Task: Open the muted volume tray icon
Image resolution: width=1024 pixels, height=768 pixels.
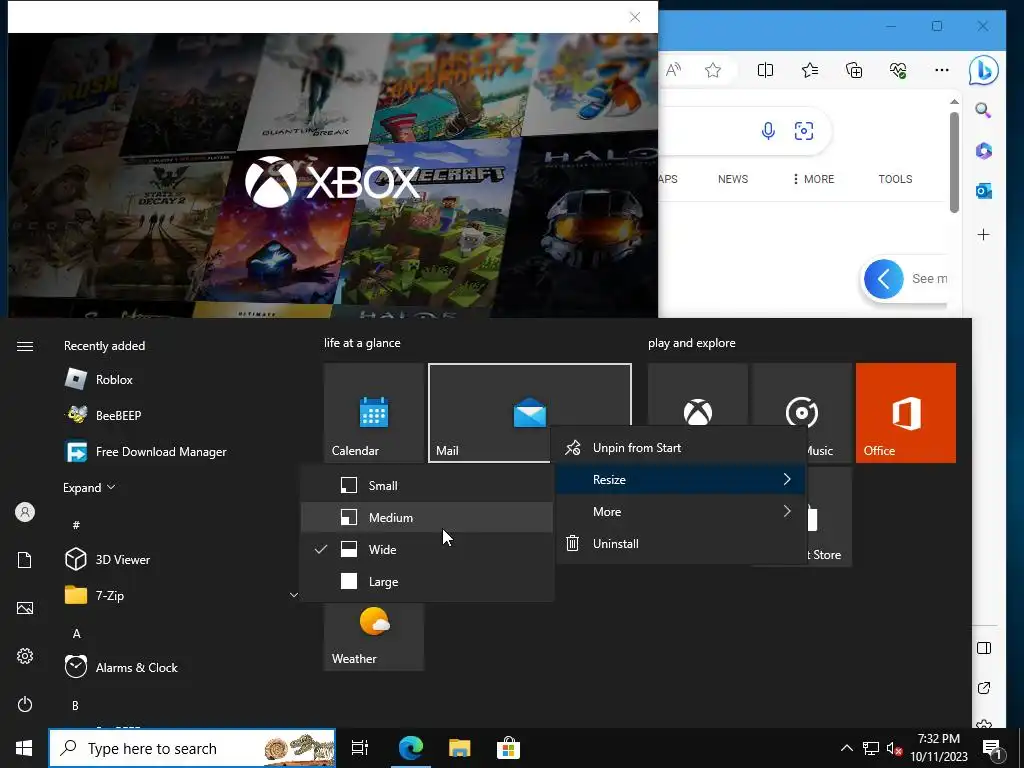Action: click(x=894, y=748)
